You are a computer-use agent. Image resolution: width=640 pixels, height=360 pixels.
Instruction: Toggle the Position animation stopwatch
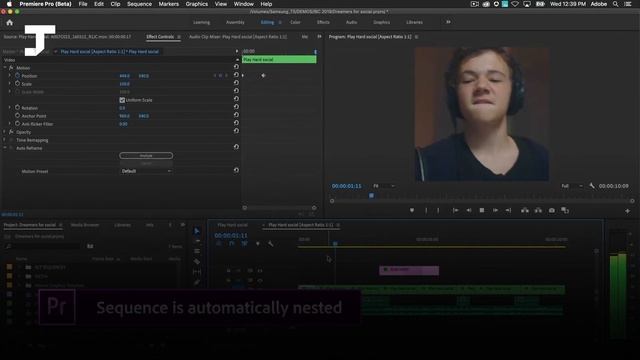(18, 76)
